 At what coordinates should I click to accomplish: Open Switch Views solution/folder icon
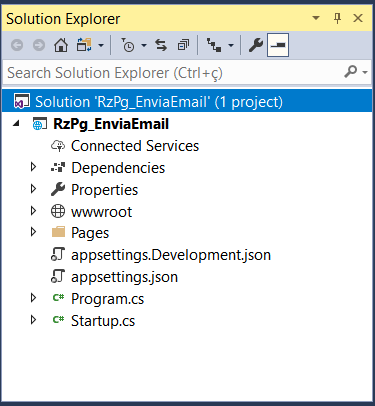pos(84,45)
